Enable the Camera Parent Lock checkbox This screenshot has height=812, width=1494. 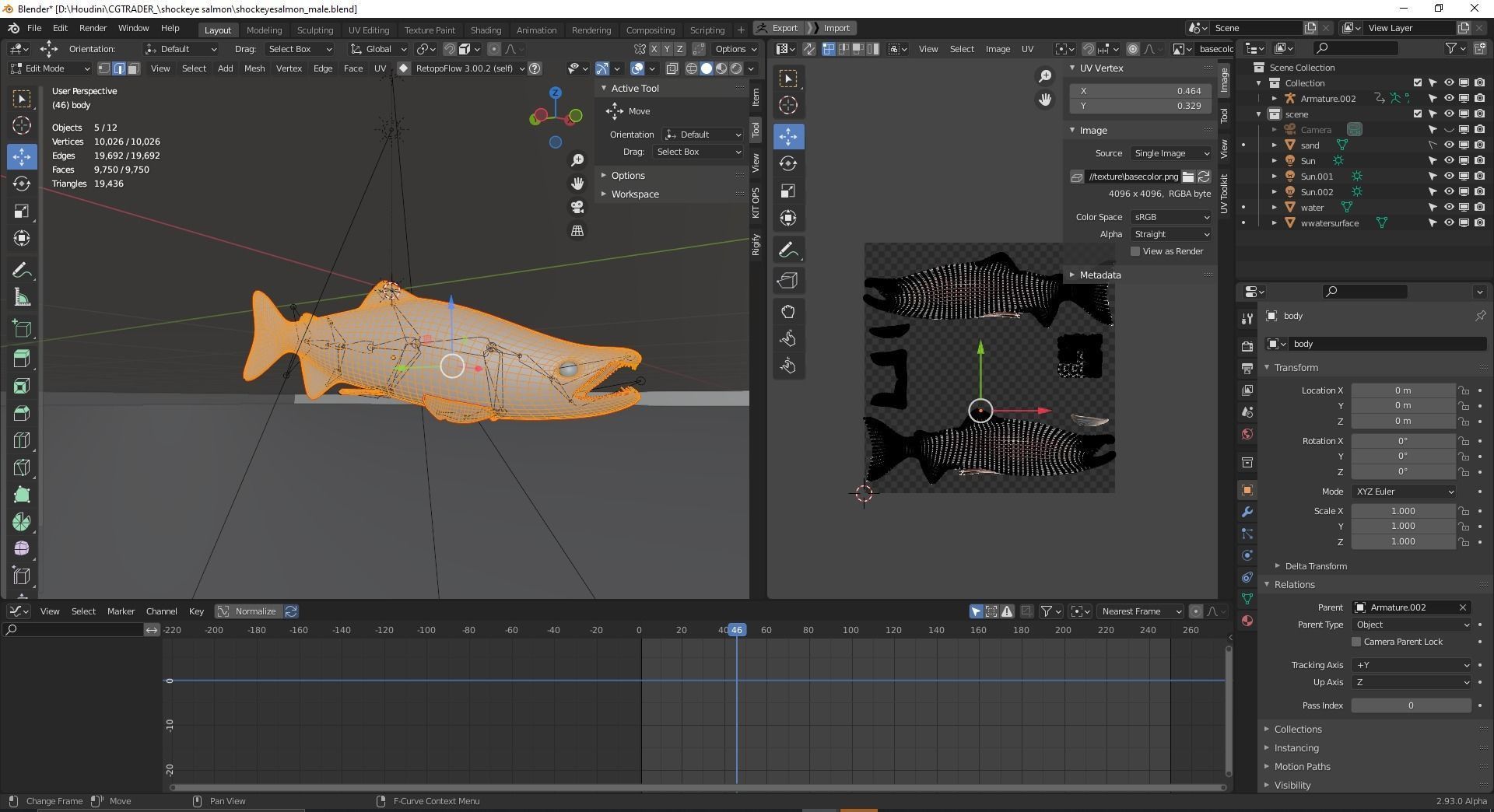point(1356,642)
